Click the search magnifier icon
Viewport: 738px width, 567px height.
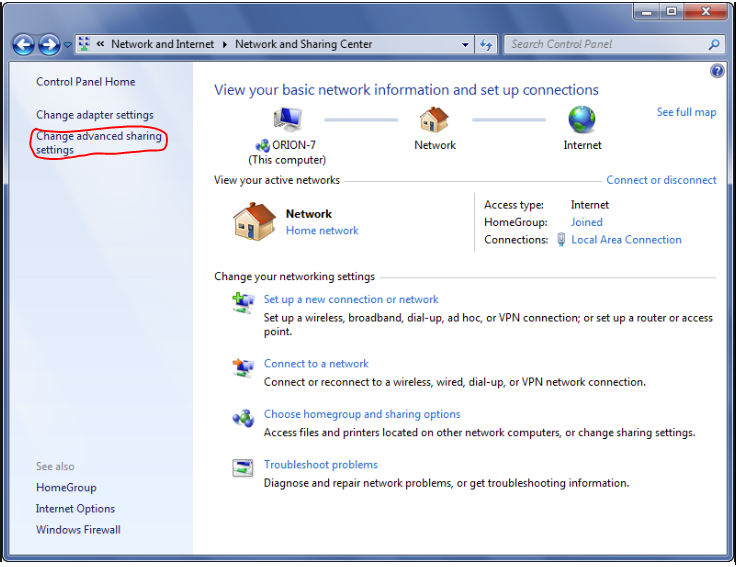pos(714,45)
